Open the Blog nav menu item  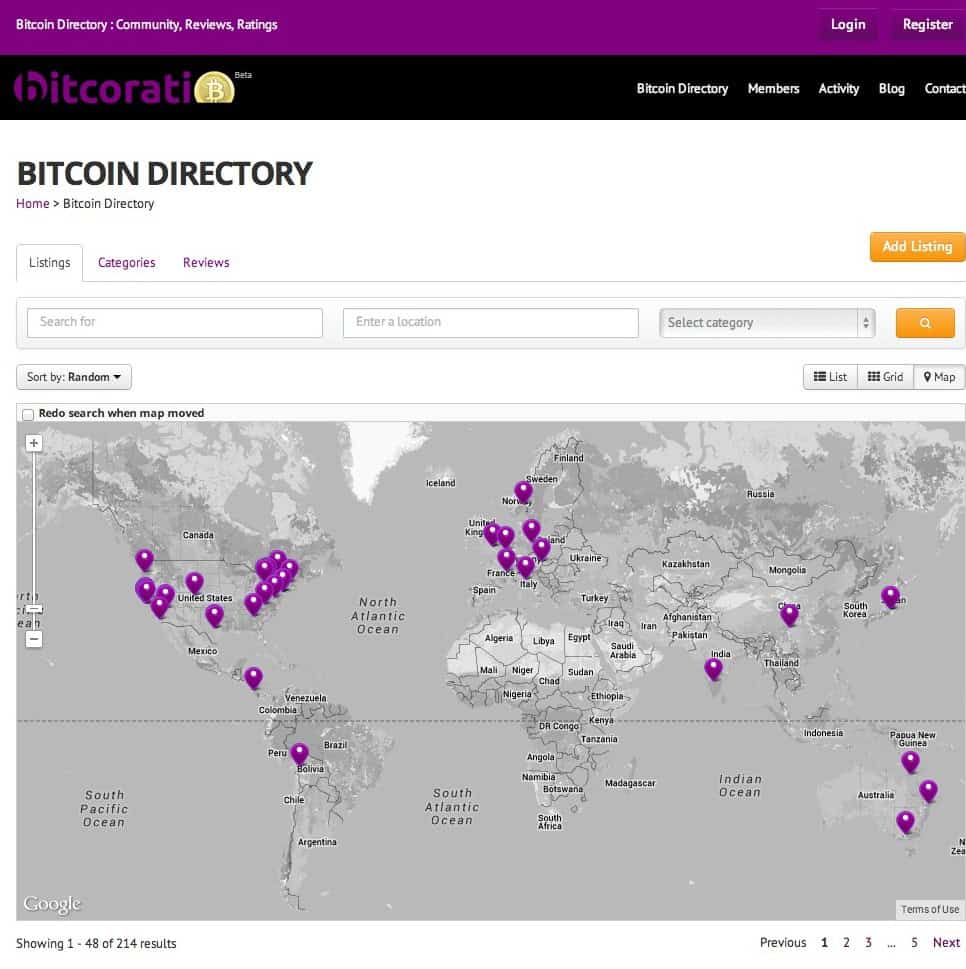(x=891, y=88)
